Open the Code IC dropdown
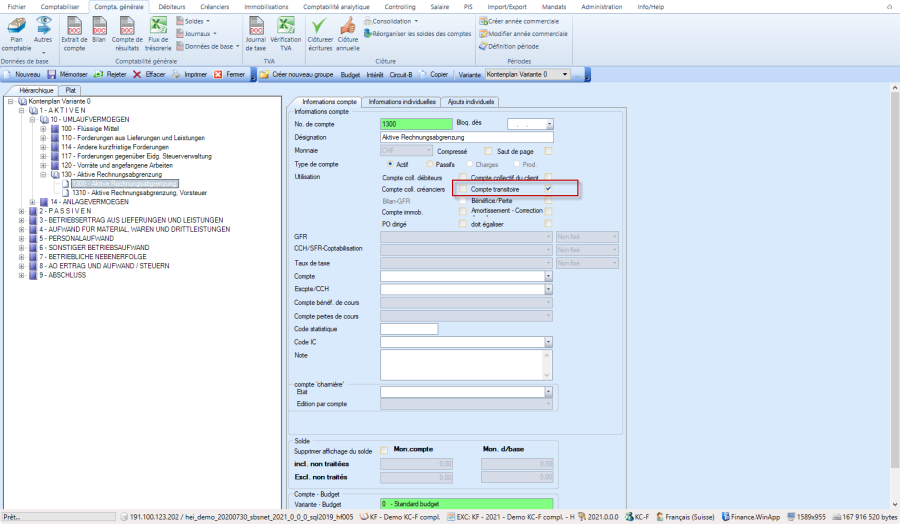Image resolution: width=900 pixels, height=524 pixels. 548,342
